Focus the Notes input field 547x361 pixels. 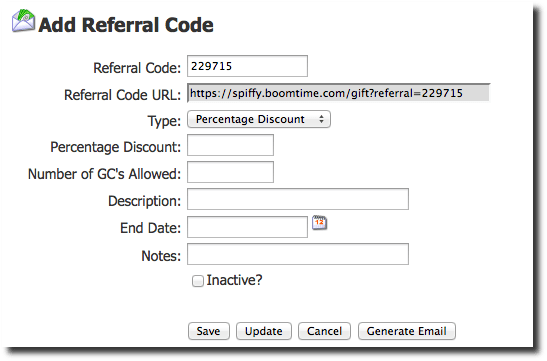click(298, 254)
